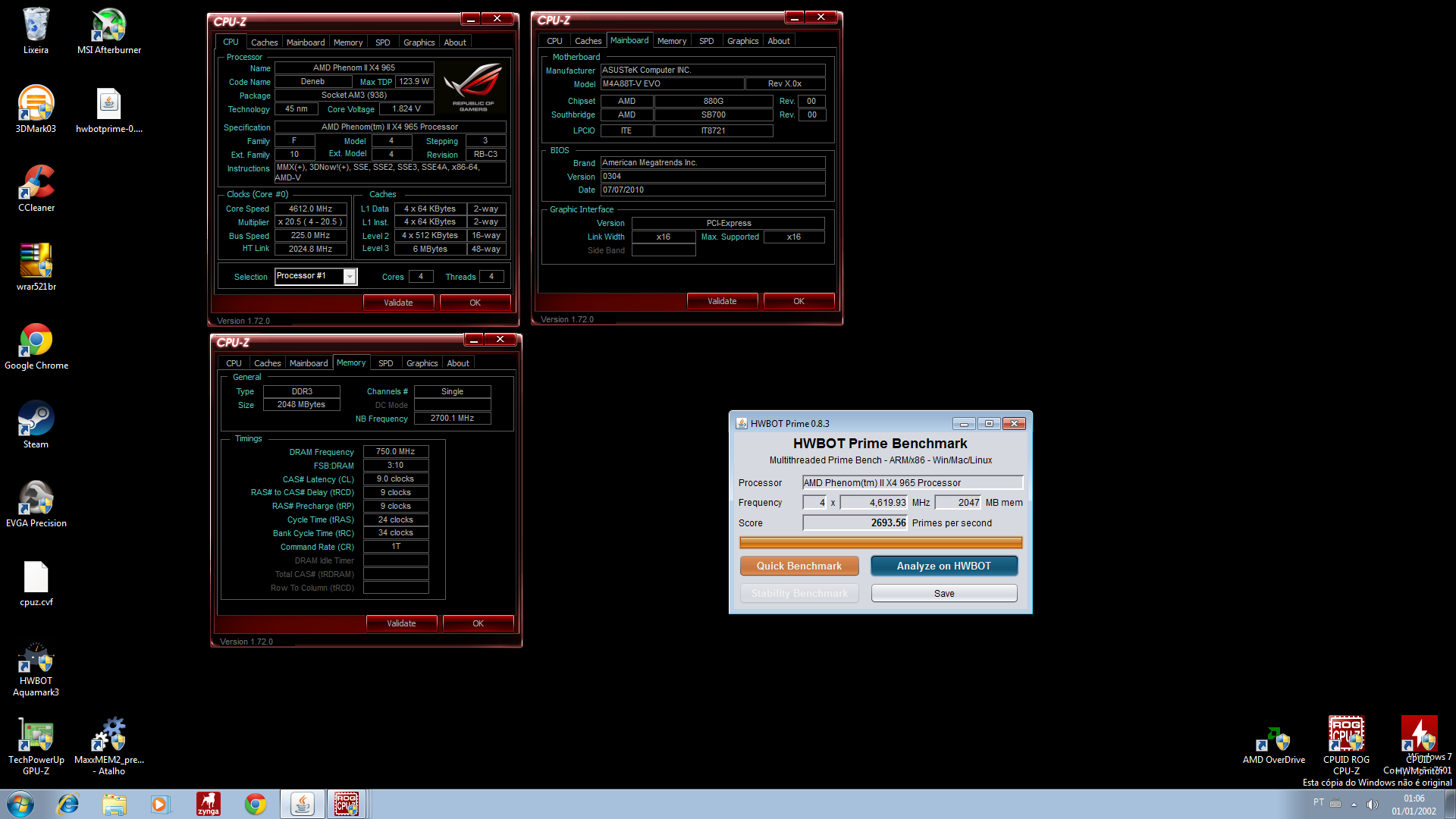Image resolution: width=1456 pixels, height=819 pixels.
Task: Launch 3DMark03 desktop shortcut
Action: [x=36, y=108]
